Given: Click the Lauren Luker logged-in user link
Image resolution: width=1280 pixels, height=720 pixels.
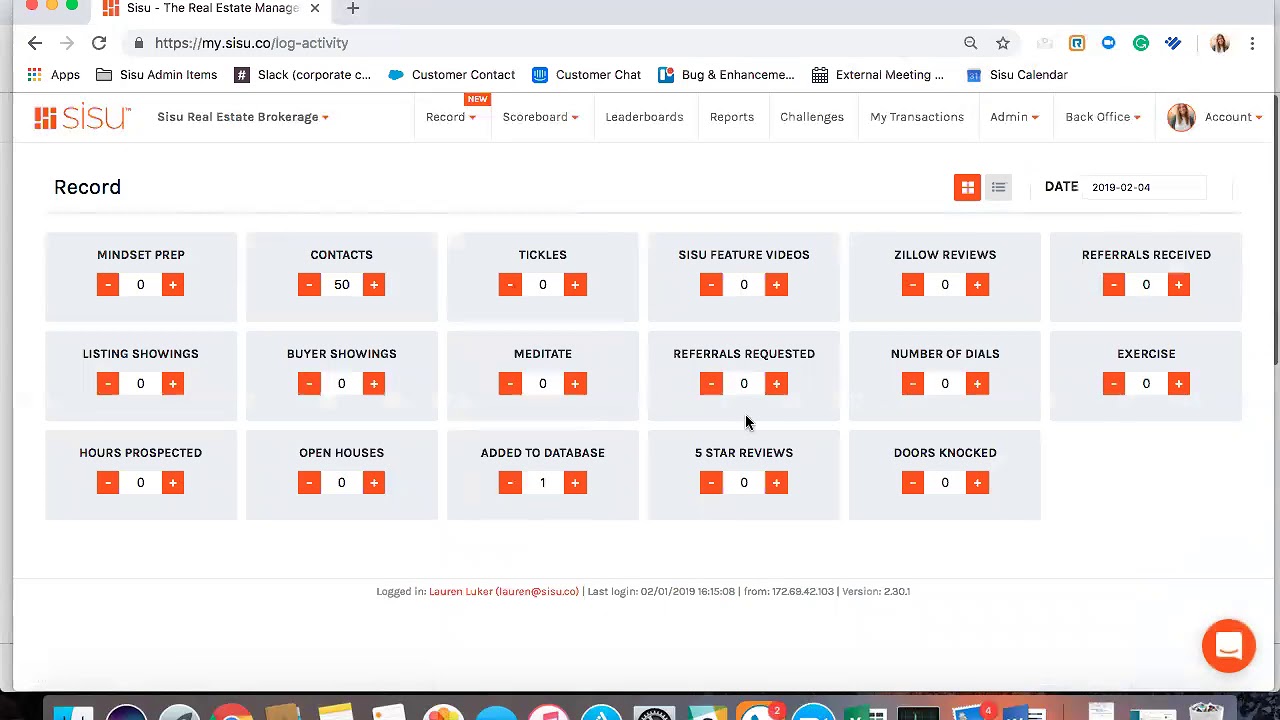Looking at the screenshot, I should pos(503,591).
